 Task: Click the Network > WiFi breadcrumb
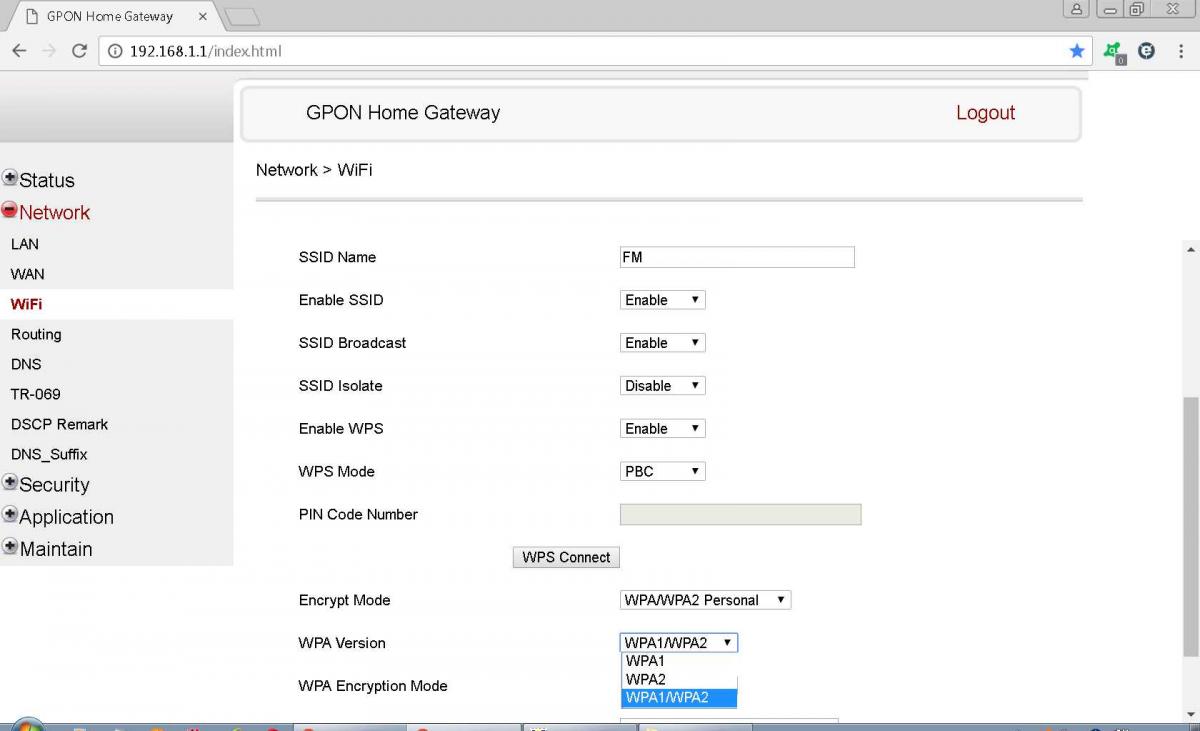314,170
